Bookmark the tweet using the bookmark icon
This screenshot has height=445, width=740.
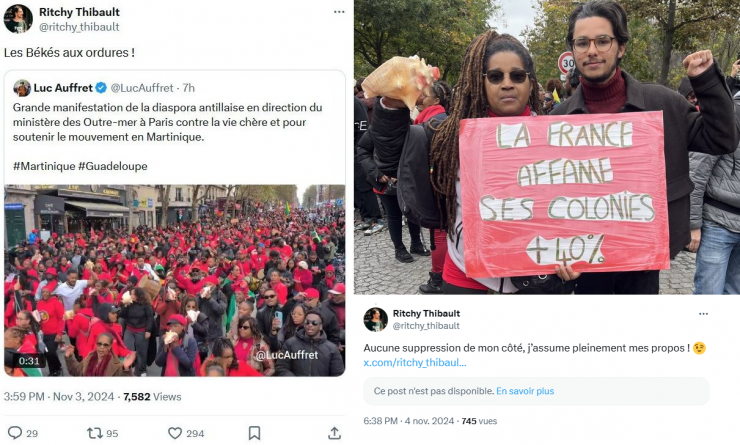tap(254, 433)
